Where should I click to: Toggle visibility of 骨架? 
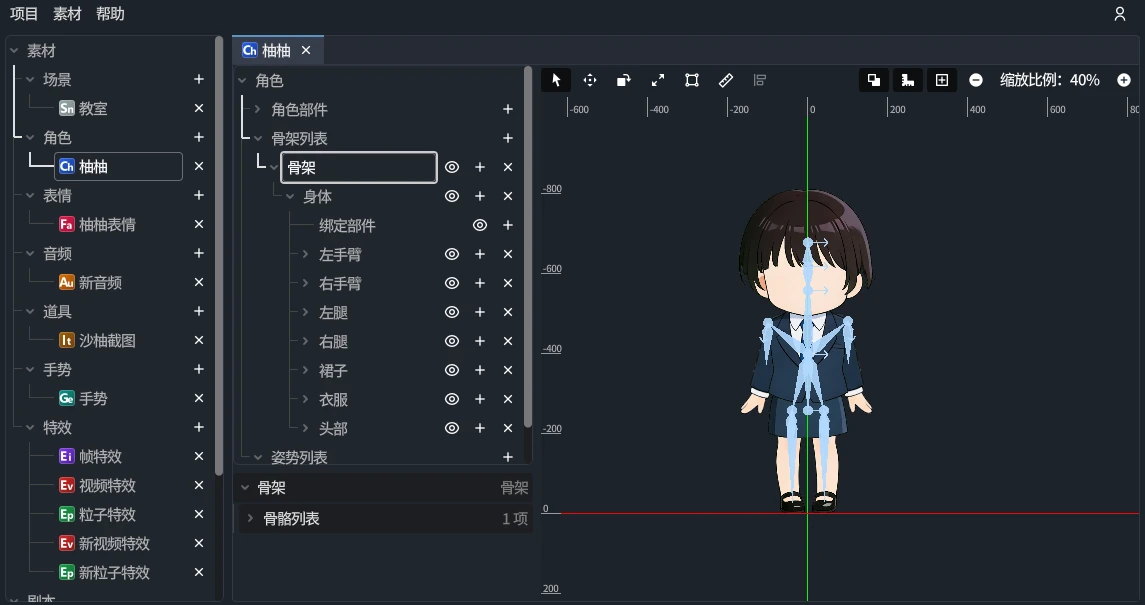[x=452, y=167]
